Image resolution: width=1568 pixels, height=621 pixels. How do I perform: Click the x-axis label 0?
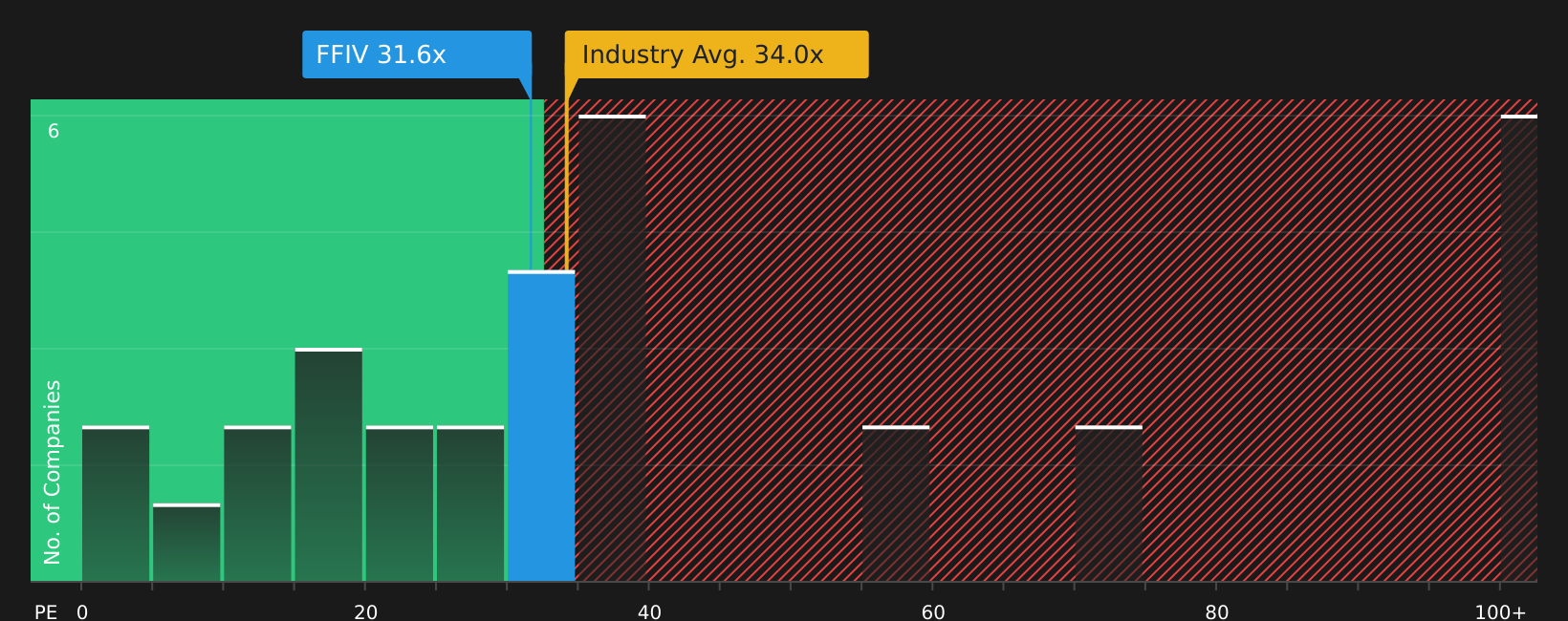[82, 612]
